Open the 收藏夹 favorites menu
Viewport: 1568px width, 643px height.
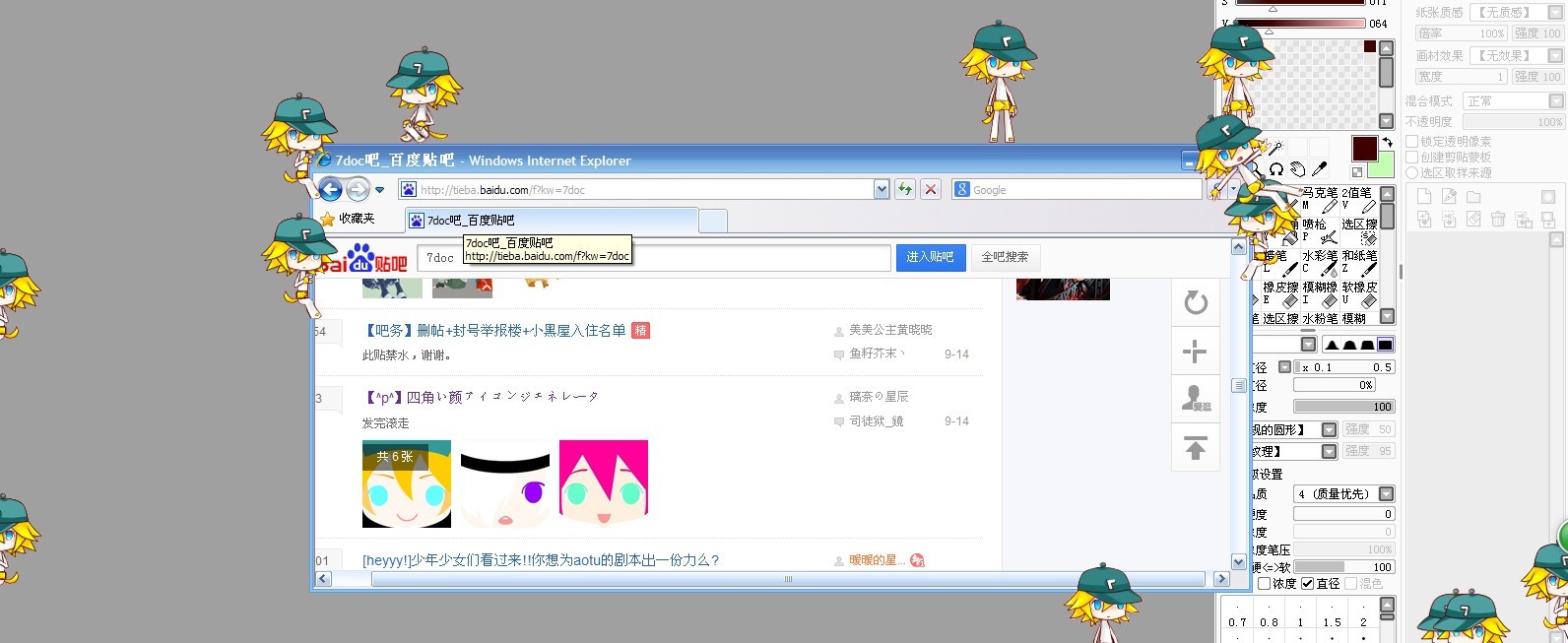tap(348, 219)
